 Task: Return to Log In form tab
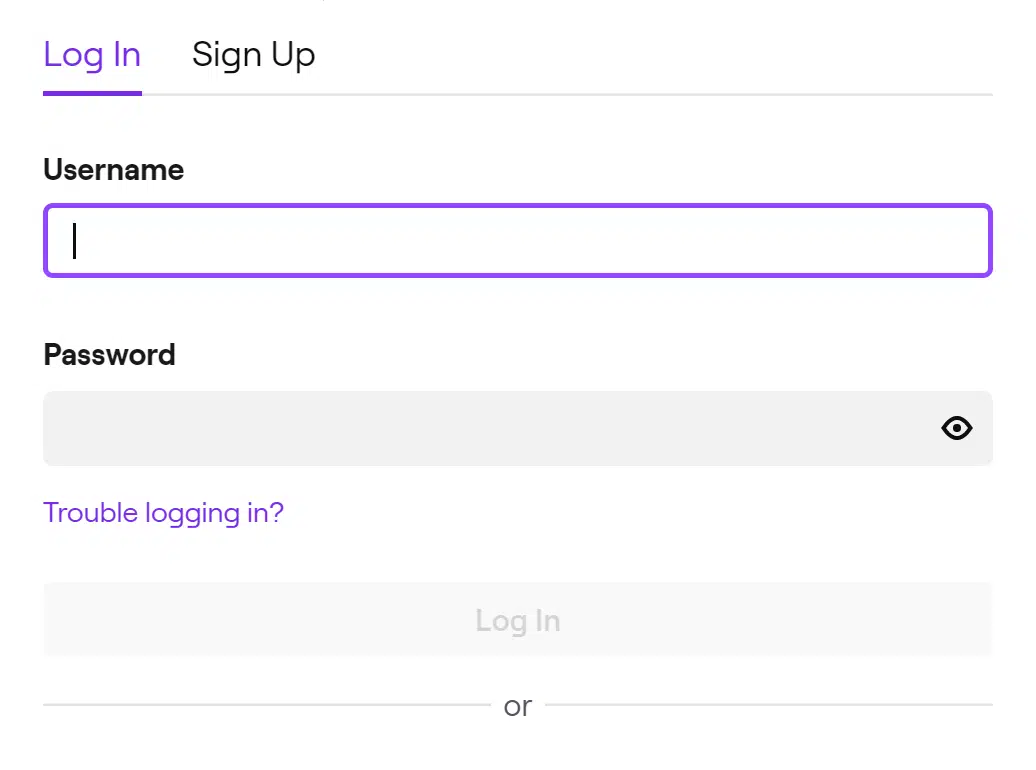coord(92,55)
